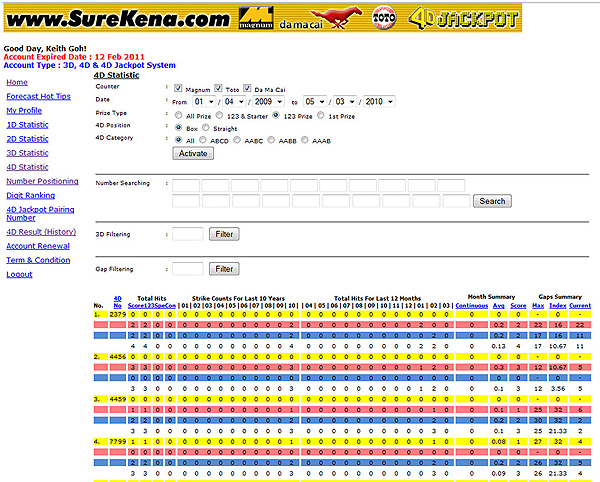Click number 4459 in the table
The height and width of the screenshot is (482, 600).
(x=117, y=399)
